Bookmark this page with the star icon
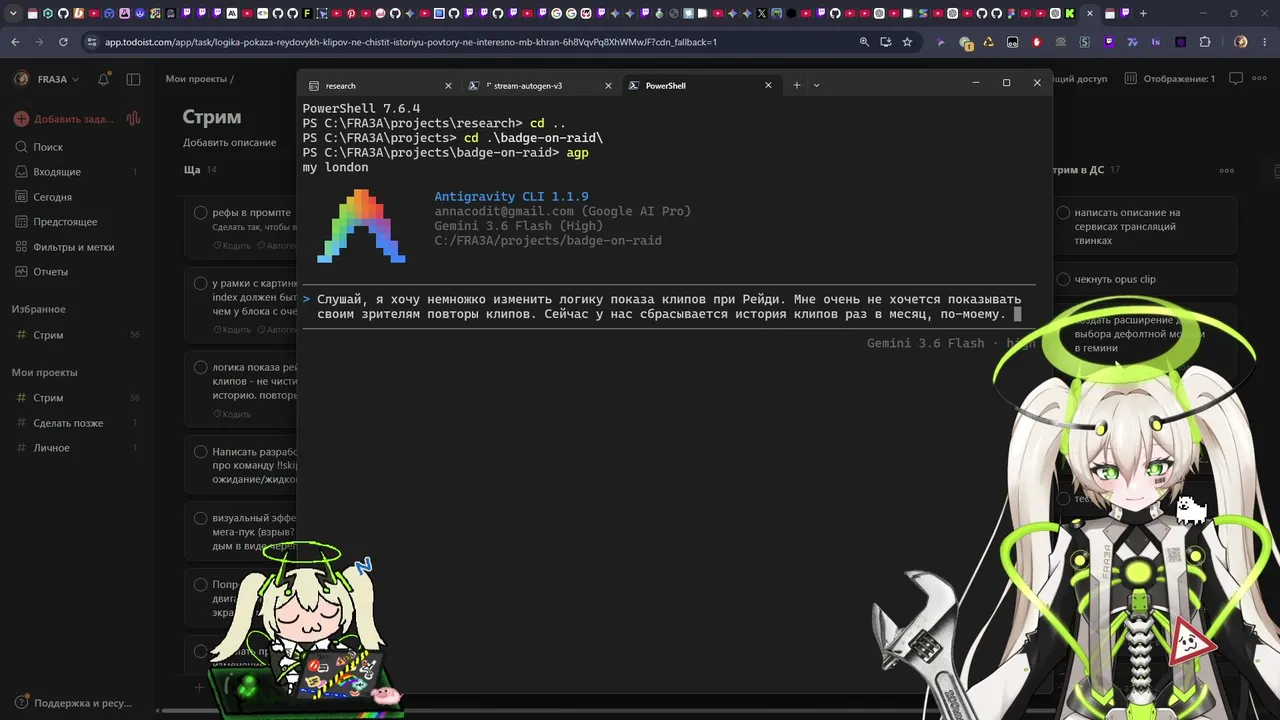The image size is (1280, 720). pyautogui.click(x=907, y=42)
